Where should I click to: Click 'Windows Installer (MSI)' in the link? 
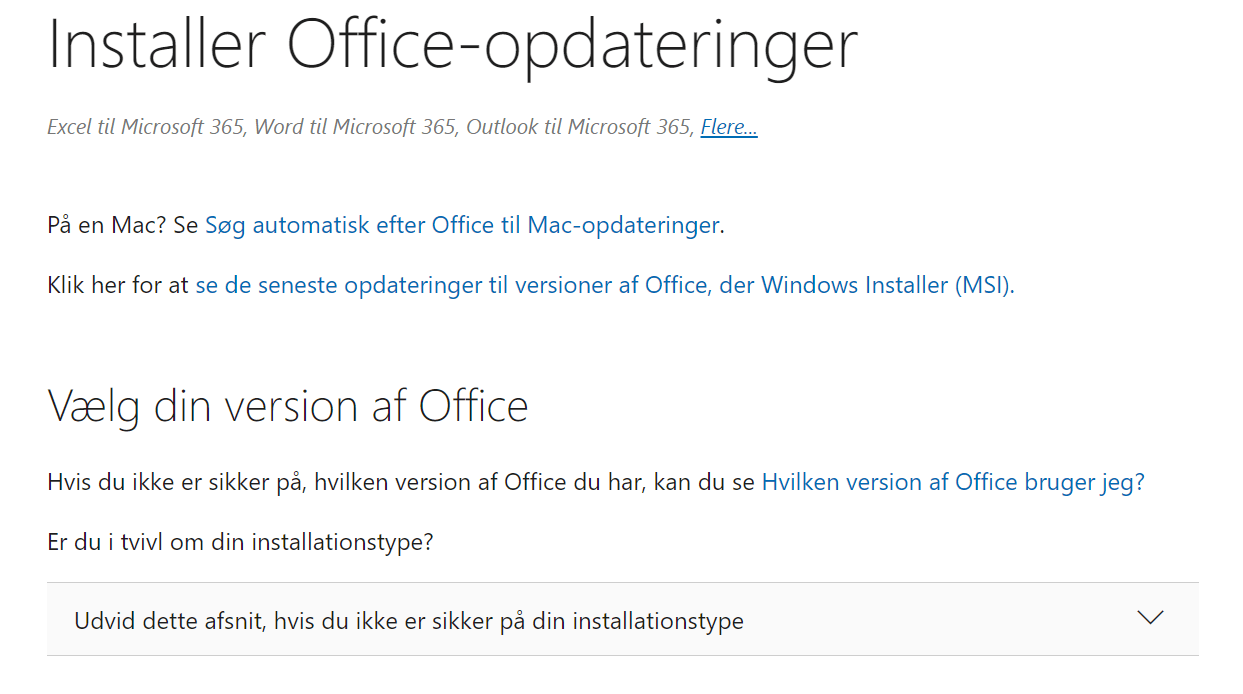click(x=887, y=285)
